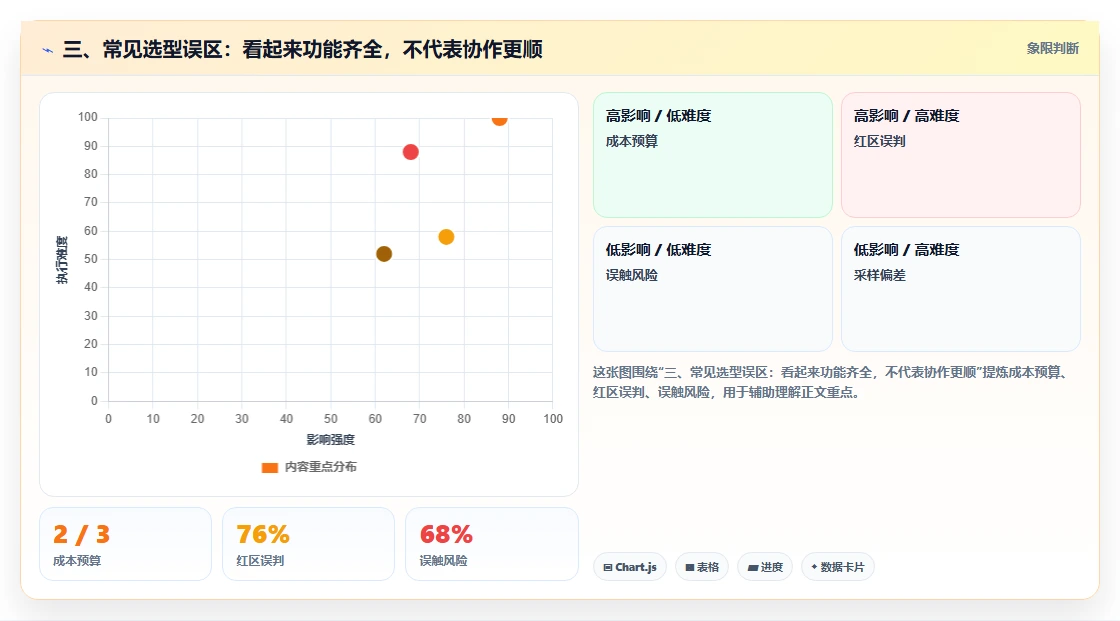The image size is (1120, 621).
Task: Click the 进度 tag chip
Action: coord(764,567)
